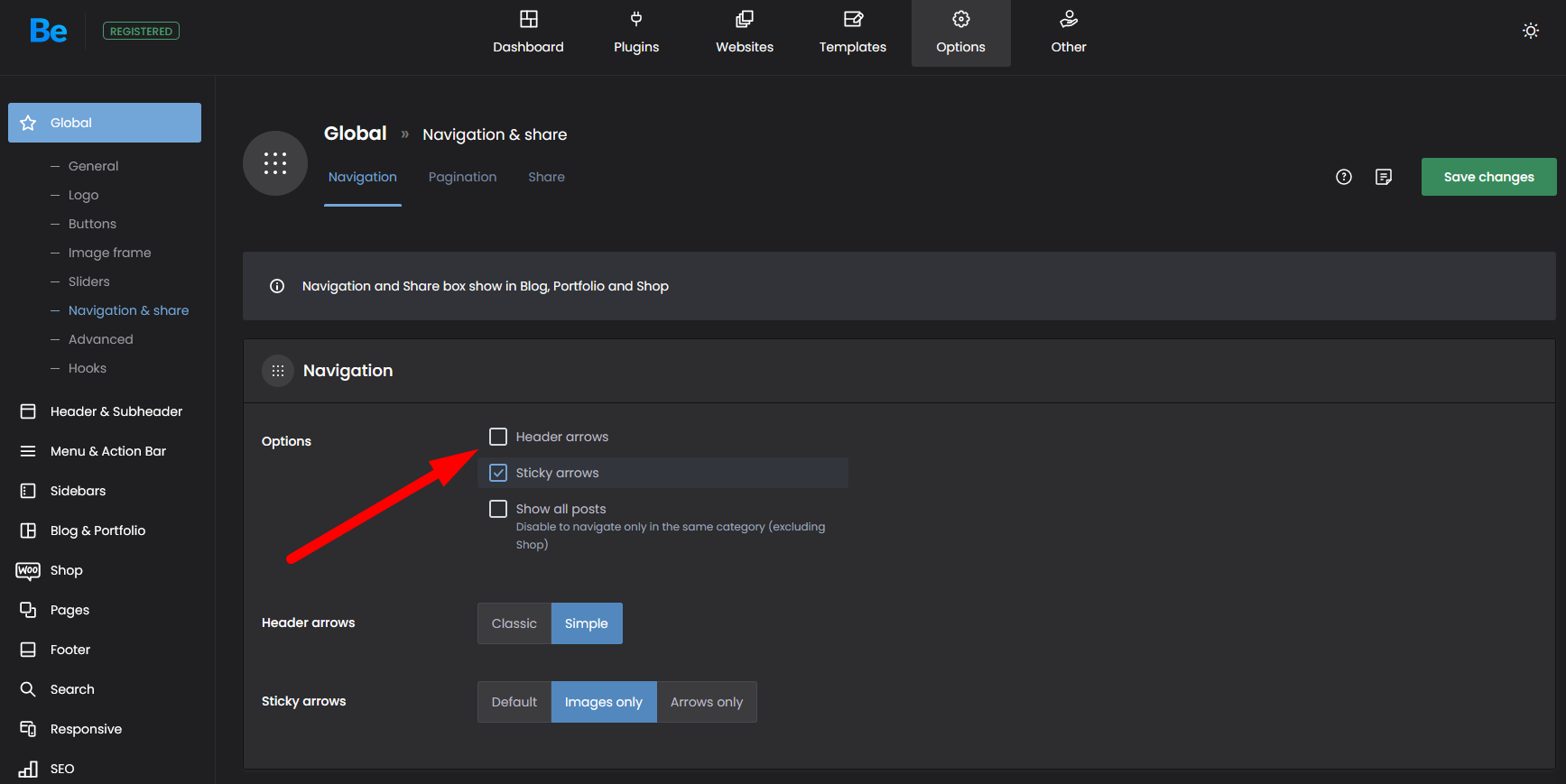This screenshot has width=1566, height=784.
Task: Click the Search magnifier icon
Action: [x=28, y=689]
